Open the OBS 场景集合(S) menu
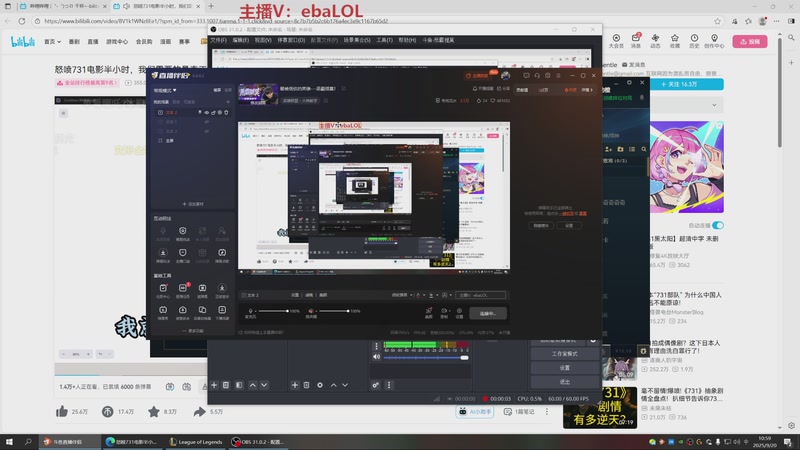The width and height of the screenshot is (800, 450). (357, 40)
